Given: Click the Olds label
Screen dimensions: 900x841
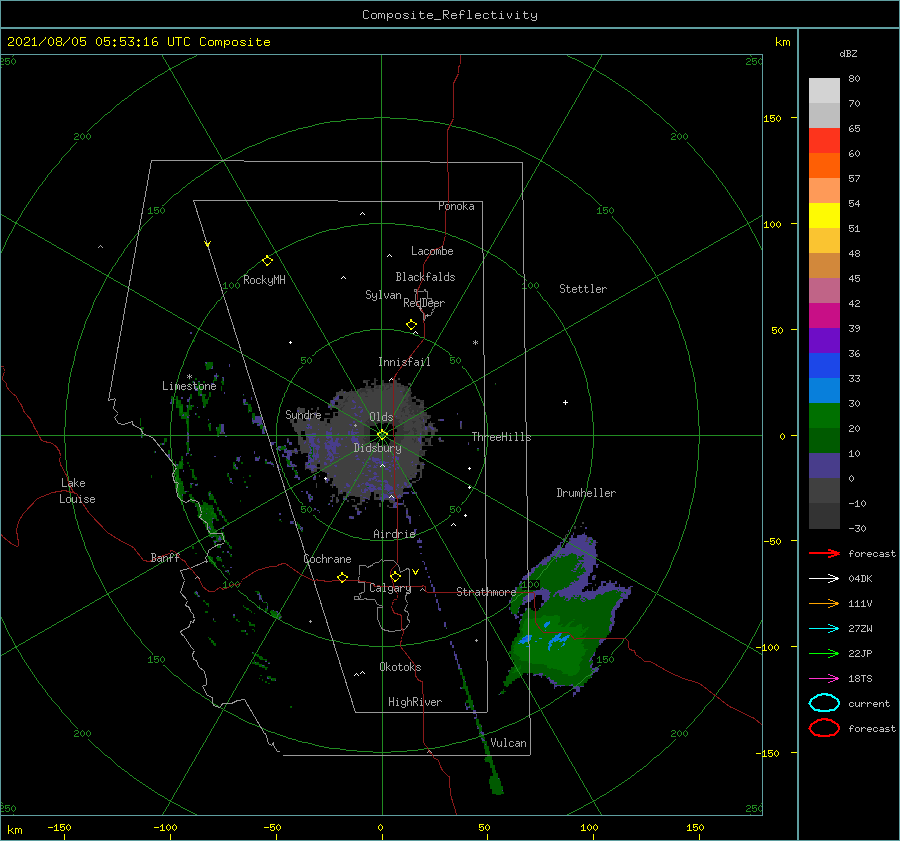Looking at the screenshot, I should coord(381,417).
